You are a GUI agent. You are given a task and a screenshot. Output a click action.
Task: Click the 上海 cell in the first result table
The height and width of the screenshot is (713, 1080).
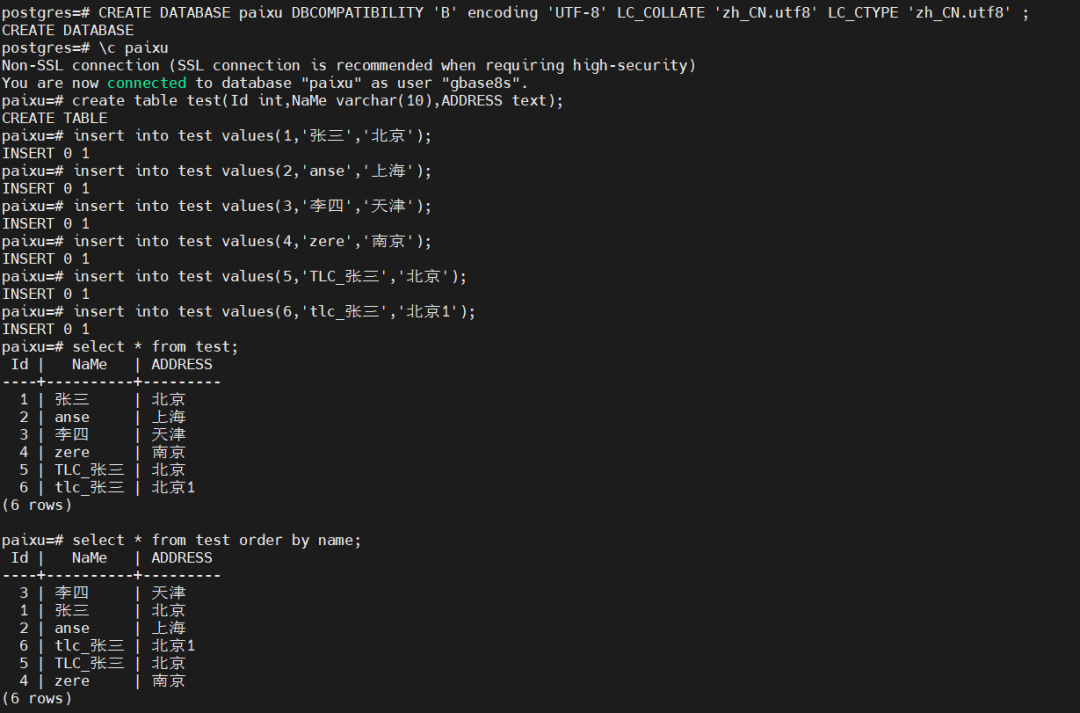tap(168, 417)
